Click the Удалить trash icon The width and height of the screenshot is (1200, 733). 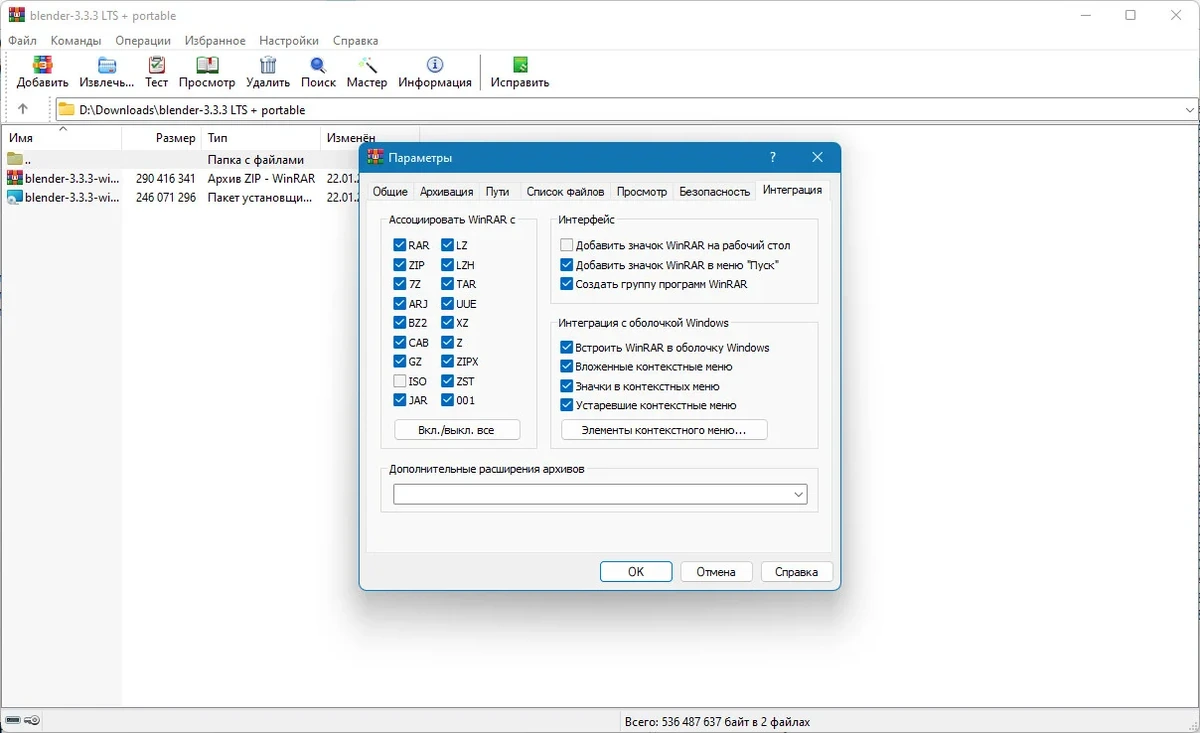[268, 66]
